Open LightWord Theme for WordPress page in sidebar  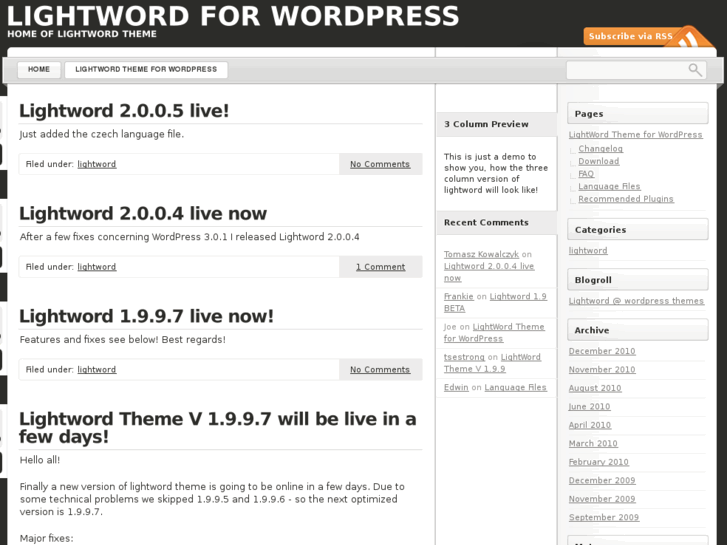pos(636,135)
